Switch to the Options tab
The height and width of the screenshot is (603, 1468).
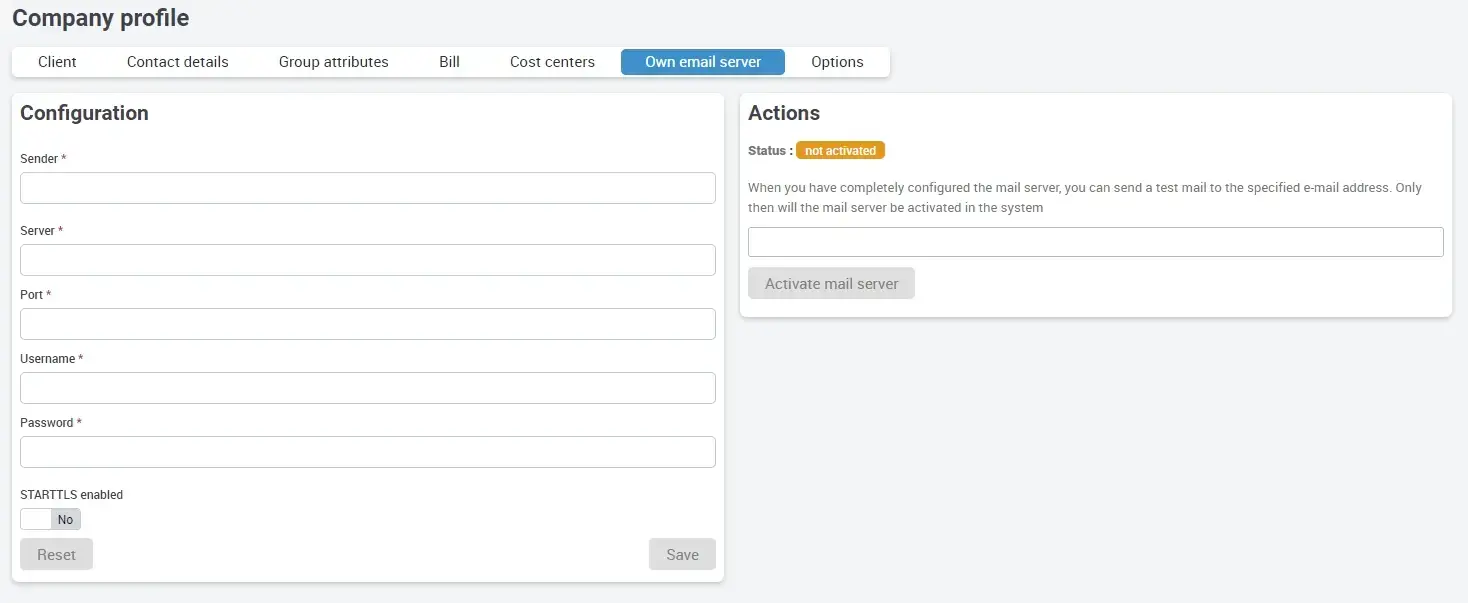837,62
